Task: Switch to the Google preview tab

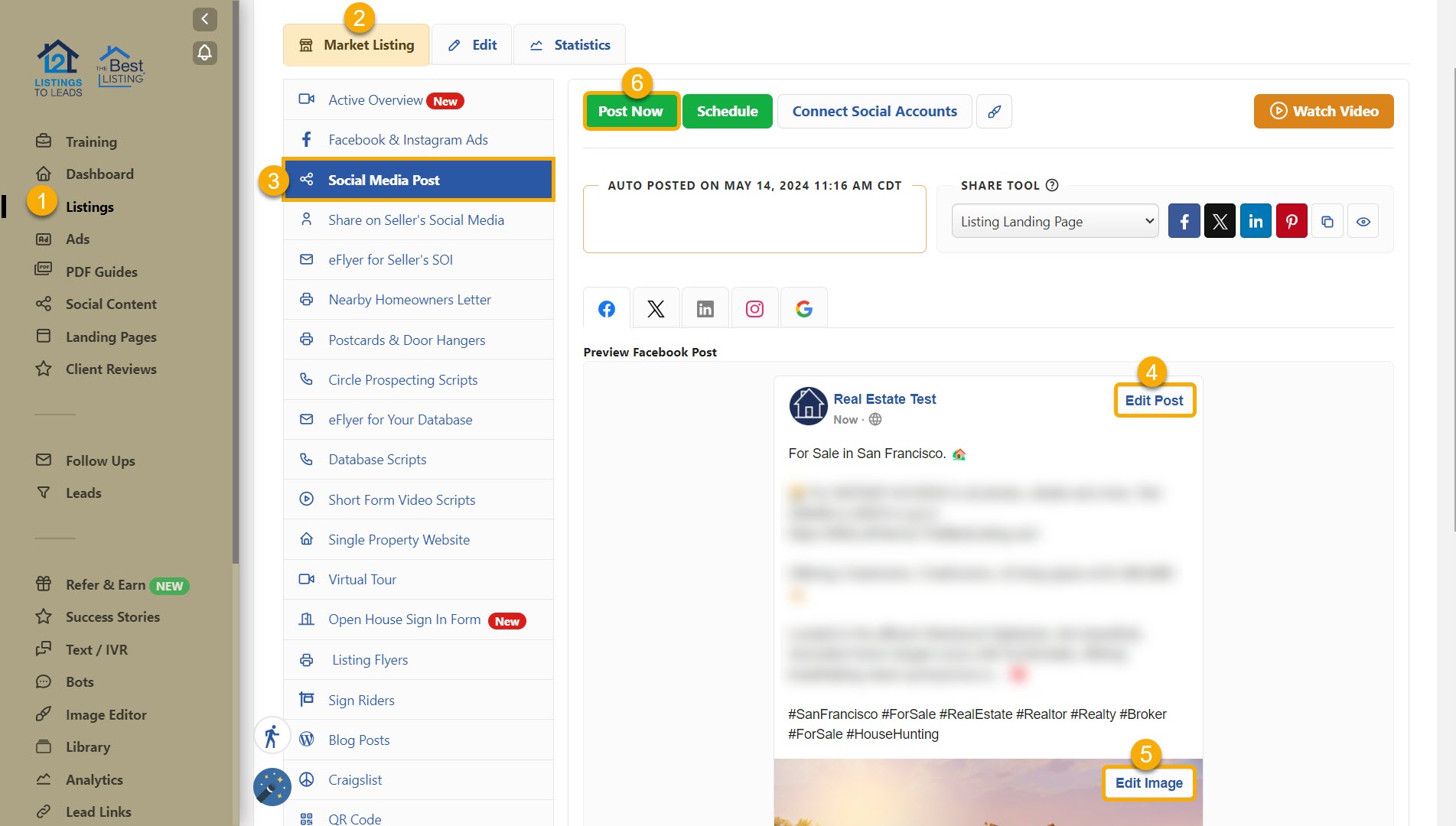Action: (803, 309)
